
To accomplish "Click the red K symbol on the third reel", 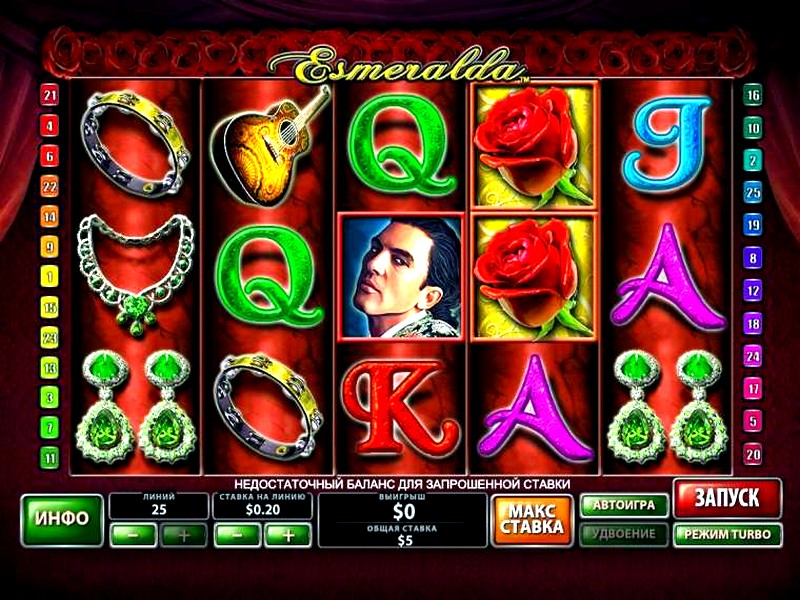I will (401, 407).
